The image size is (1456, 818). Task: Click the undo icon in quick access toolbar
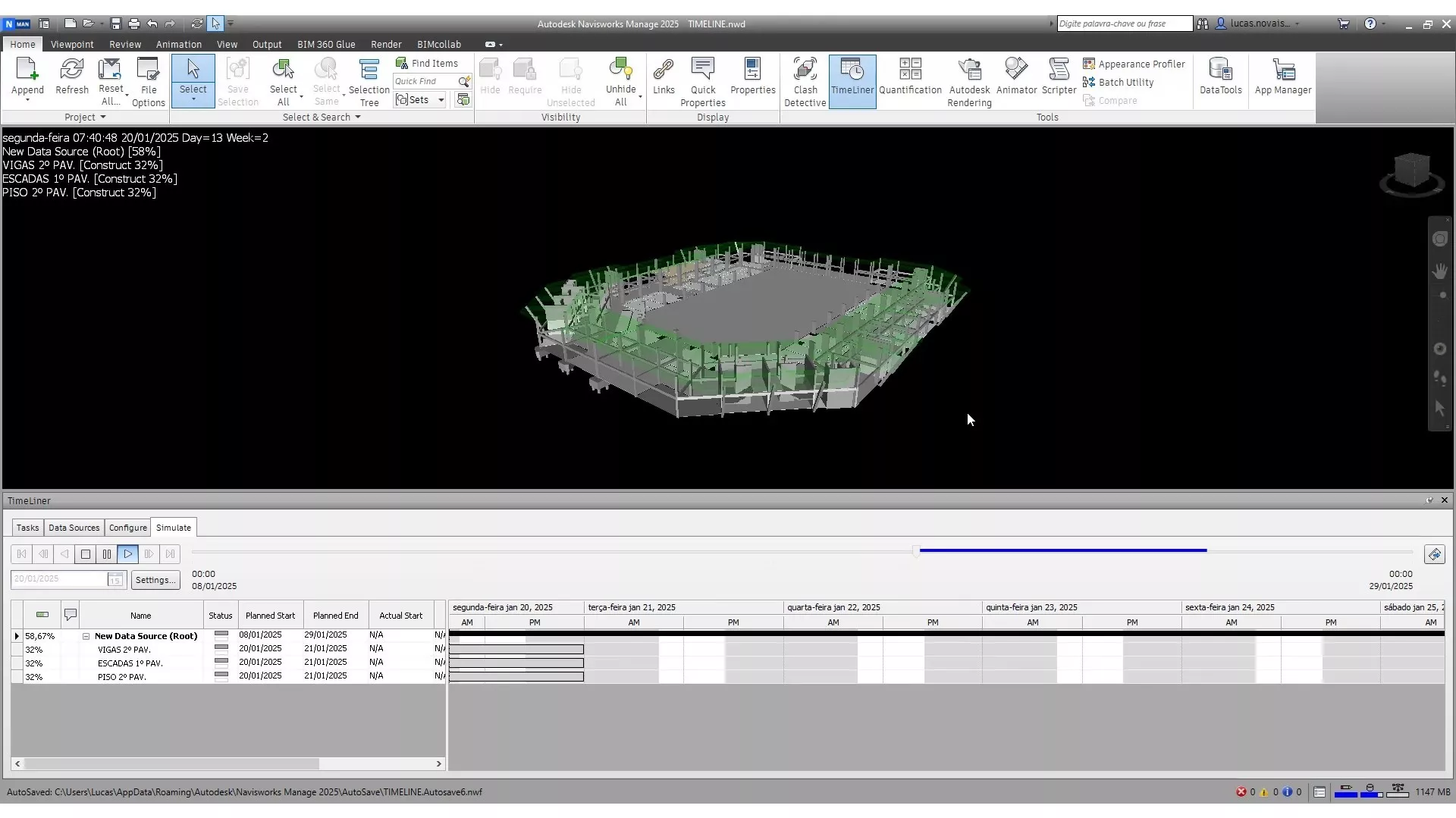[x=152, y=24]
